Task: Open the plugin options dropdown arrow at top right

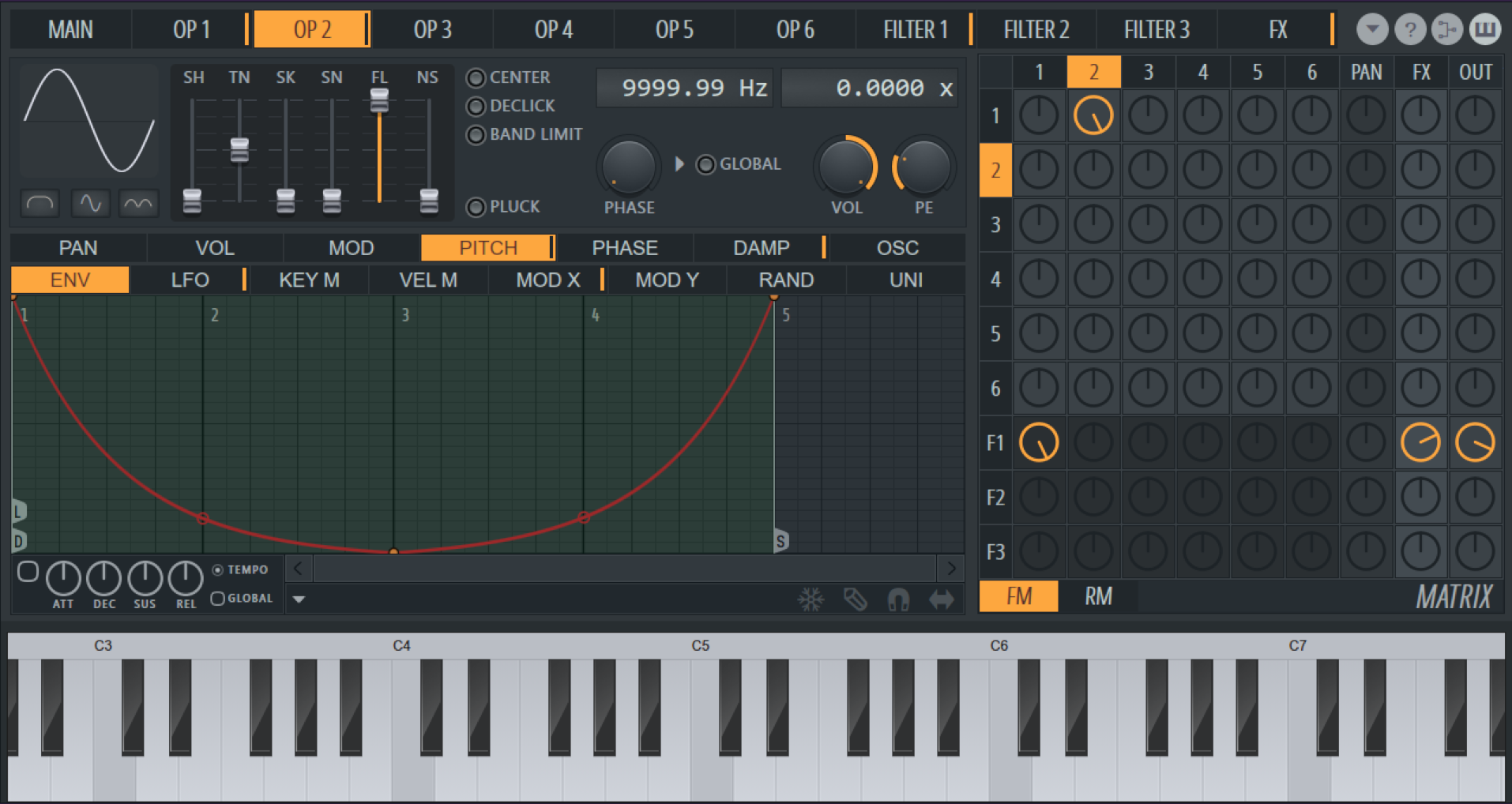Action: (x=1372, y=30)
